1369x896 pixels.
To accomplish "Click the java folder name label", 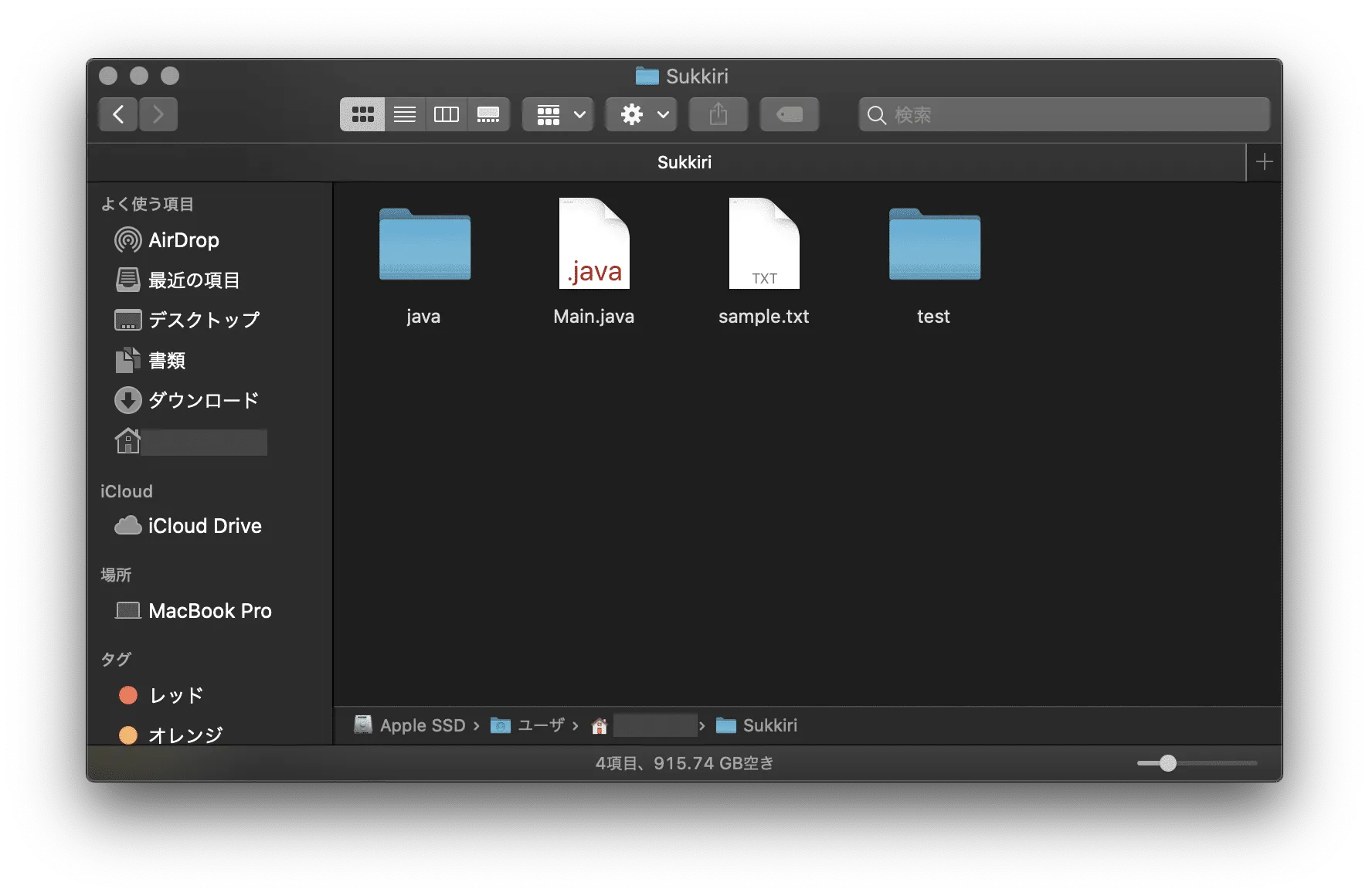I will click(423, 317).
